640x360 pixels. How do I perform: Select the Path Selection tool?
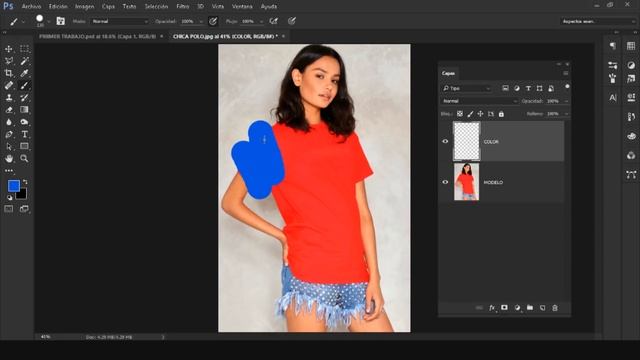pos(9,146)
